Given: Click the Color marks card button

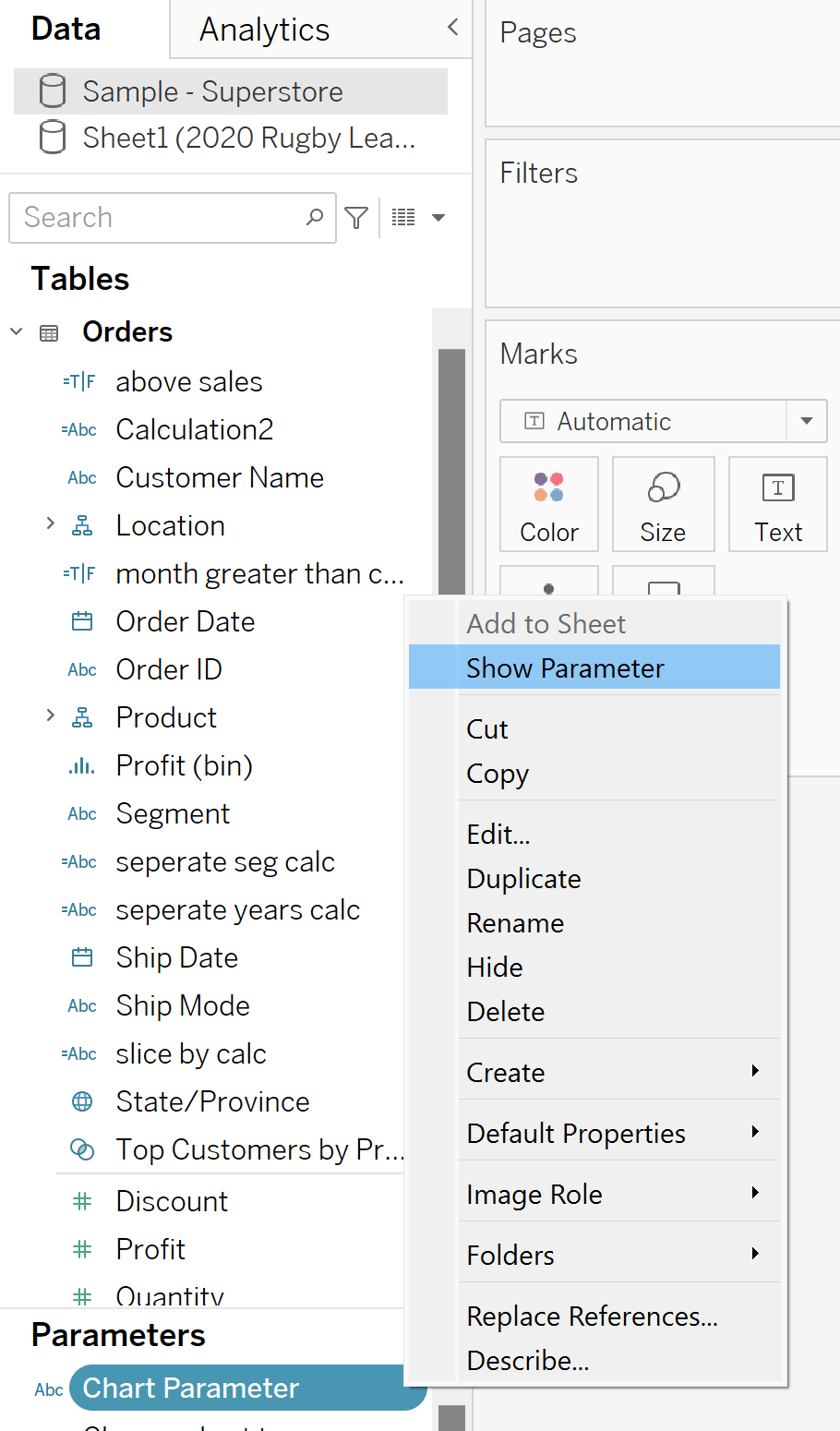Looking at the screenshot, I should click(x=549, y=504).
